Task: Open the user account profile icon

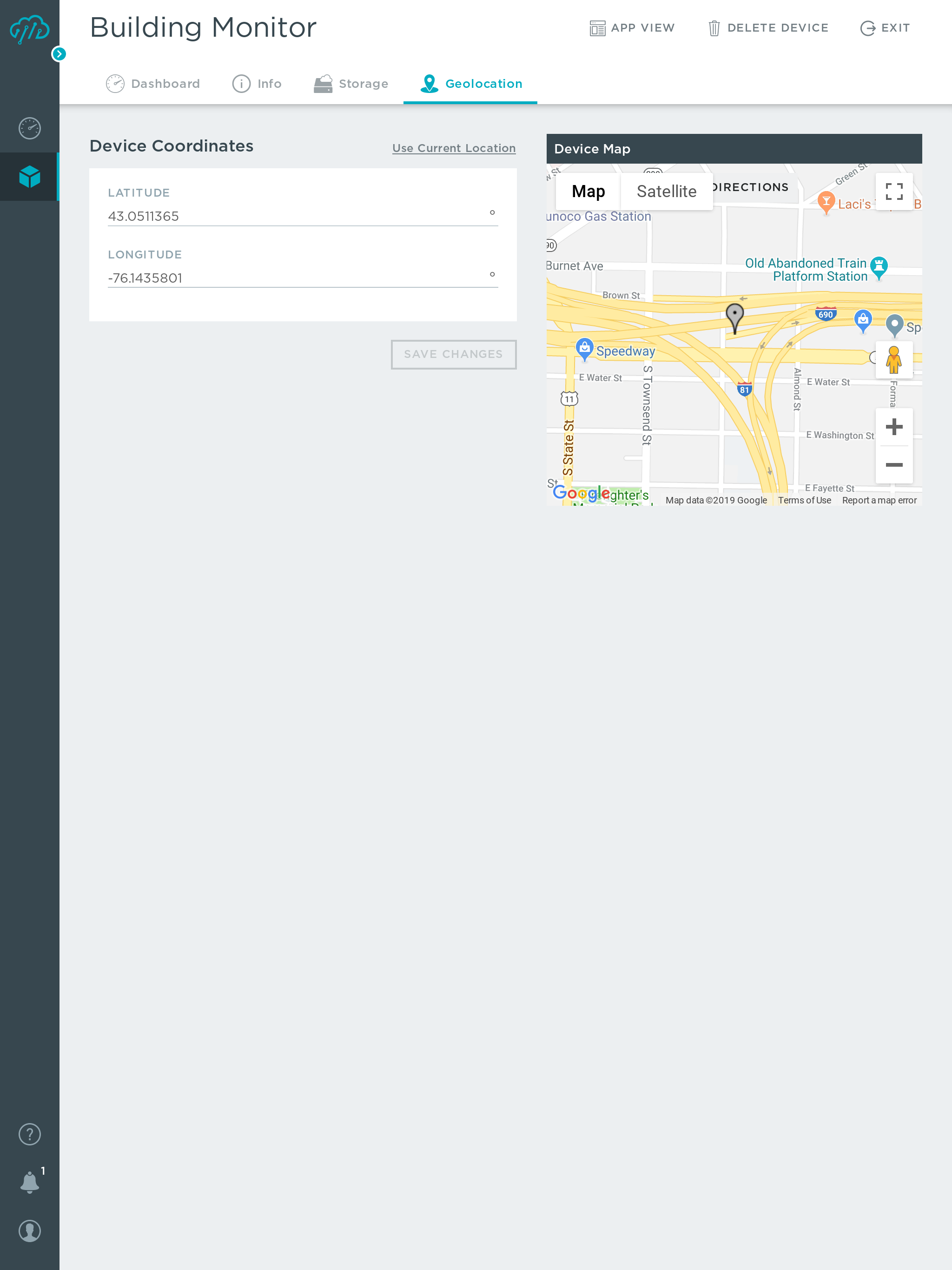Action: (x=29, y=1231)
